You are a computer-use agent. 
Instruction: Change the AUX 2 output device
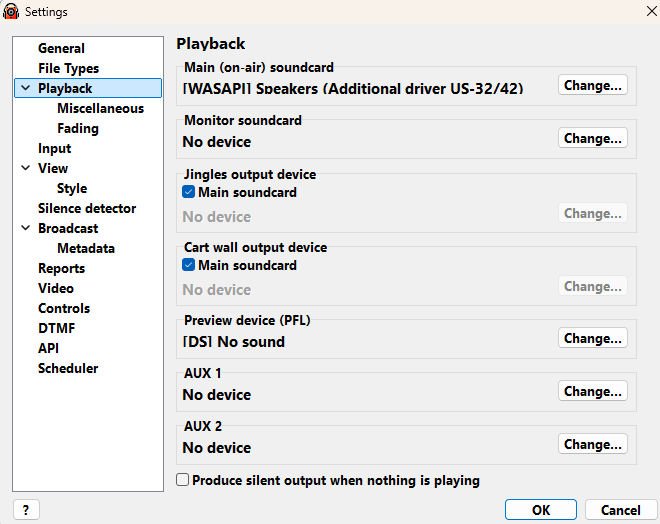(x=593, y=444)
